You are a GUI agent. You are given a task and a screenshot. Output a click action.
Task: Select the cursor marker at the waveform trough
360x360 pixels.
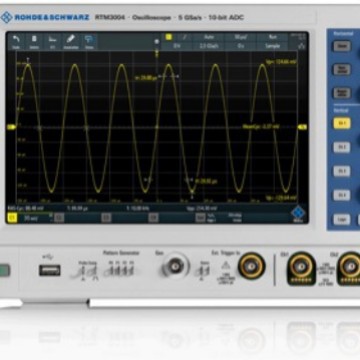[192, 194]
